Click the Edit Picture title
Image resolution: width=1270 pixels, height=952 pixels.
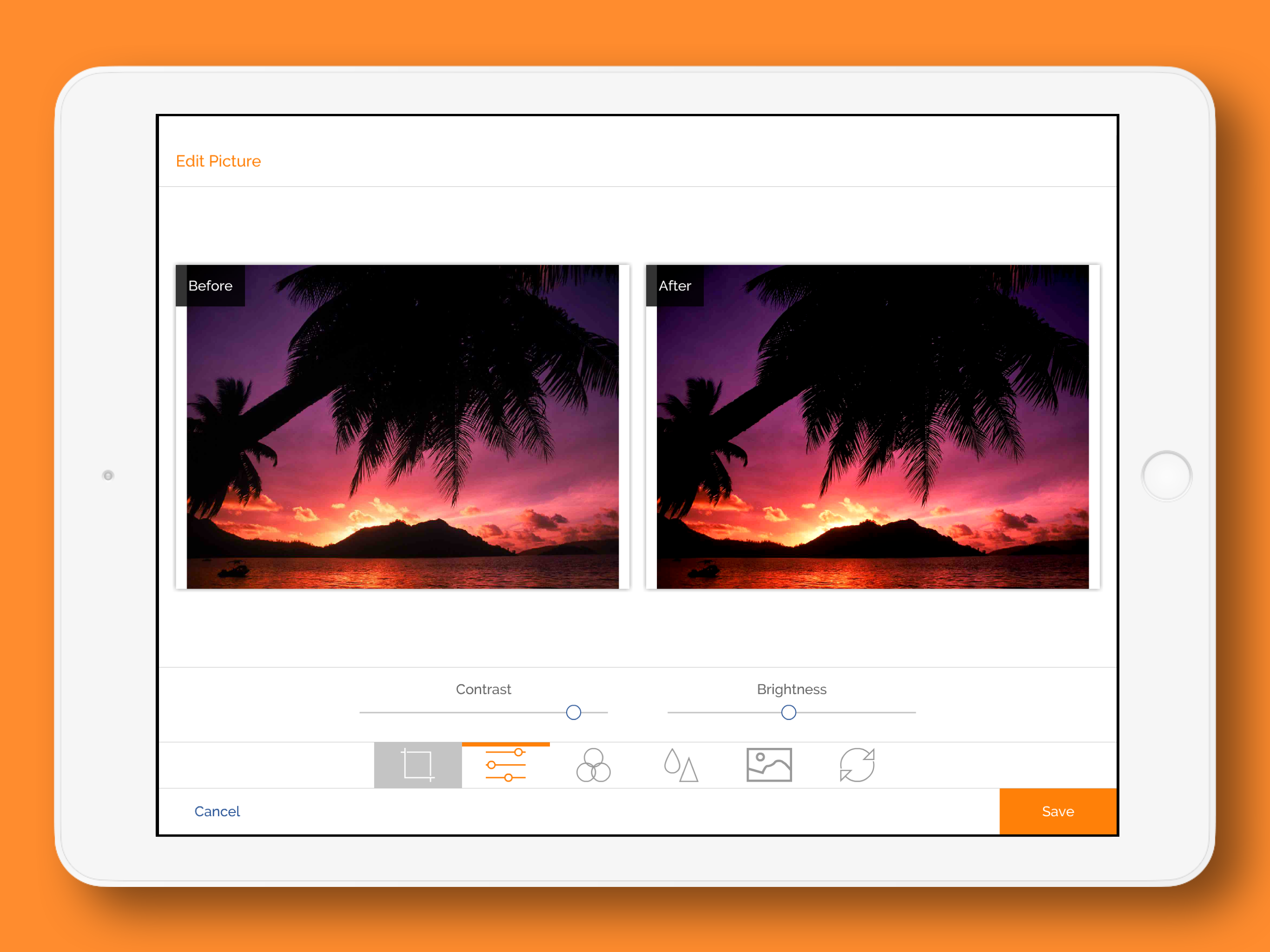tap(218, 161)
